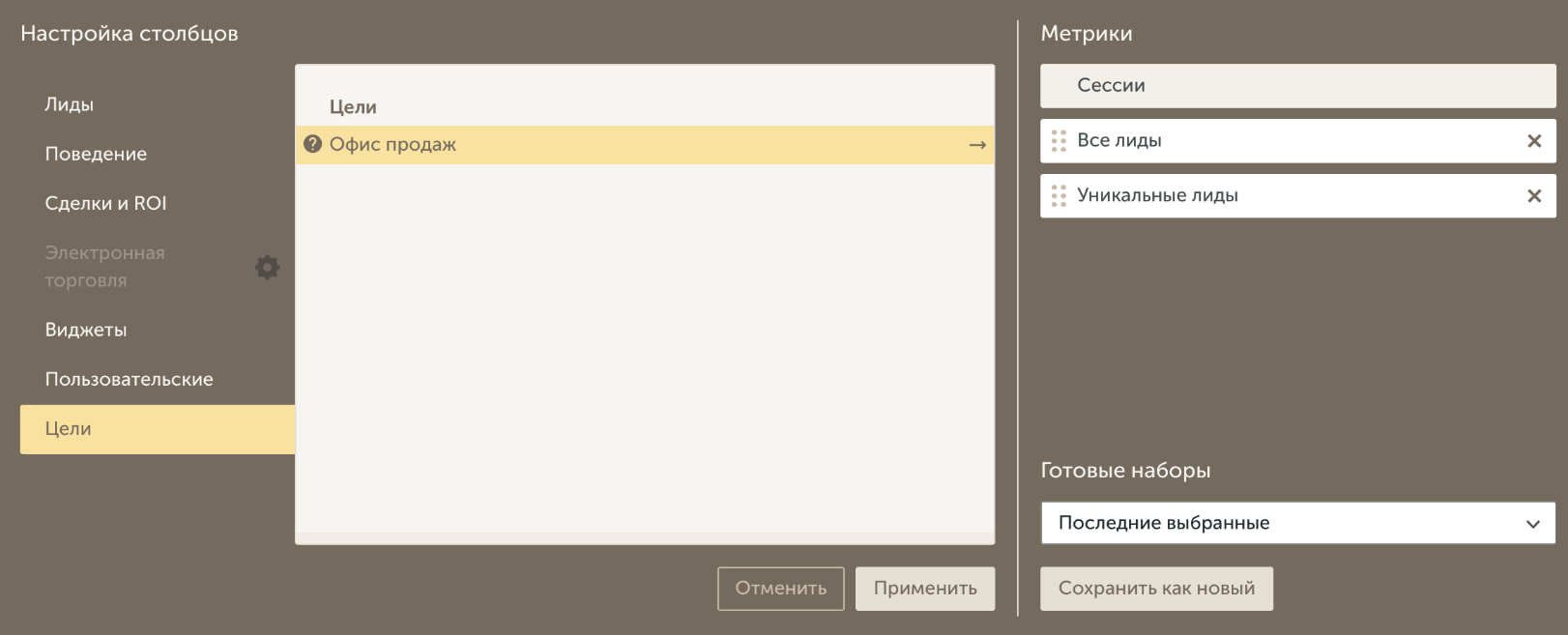Open the Виджеты category
The width and height of the screenshot is (1568, 635).
point(86,330)
